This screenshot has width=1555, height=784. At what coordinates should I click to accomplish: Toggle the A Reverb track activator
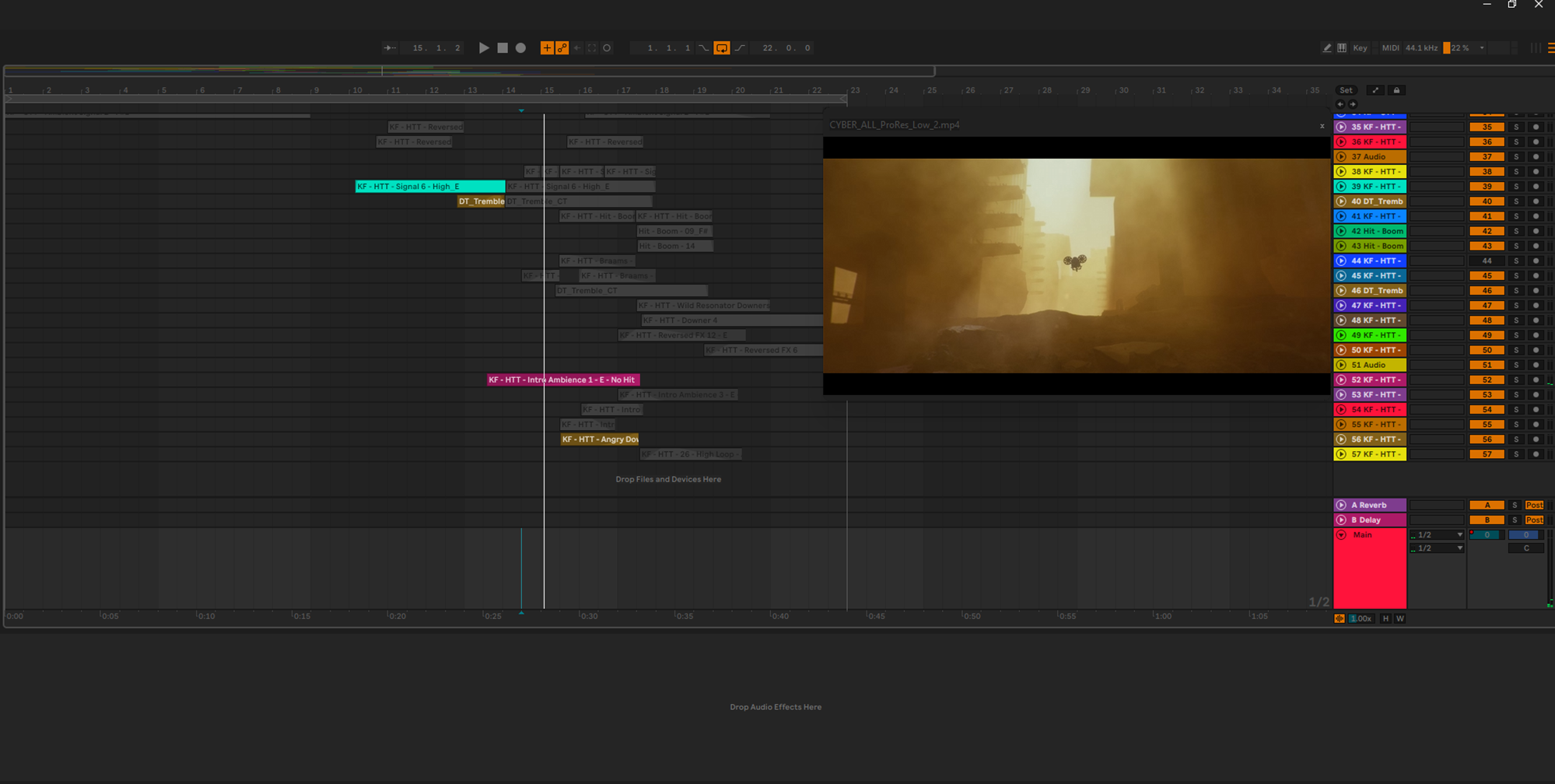1487,505
